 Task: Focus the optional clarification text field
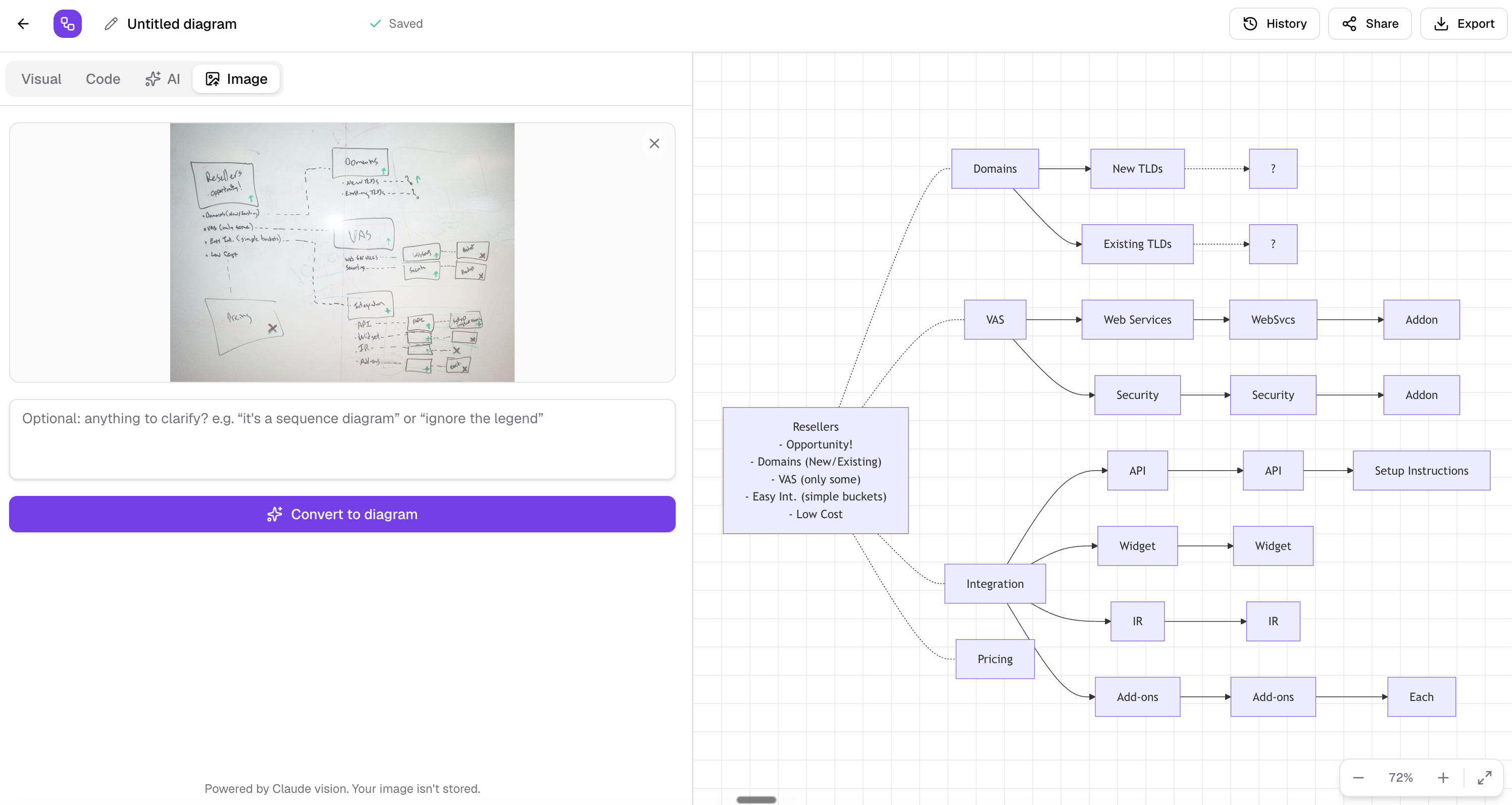(x=342, y=439)
